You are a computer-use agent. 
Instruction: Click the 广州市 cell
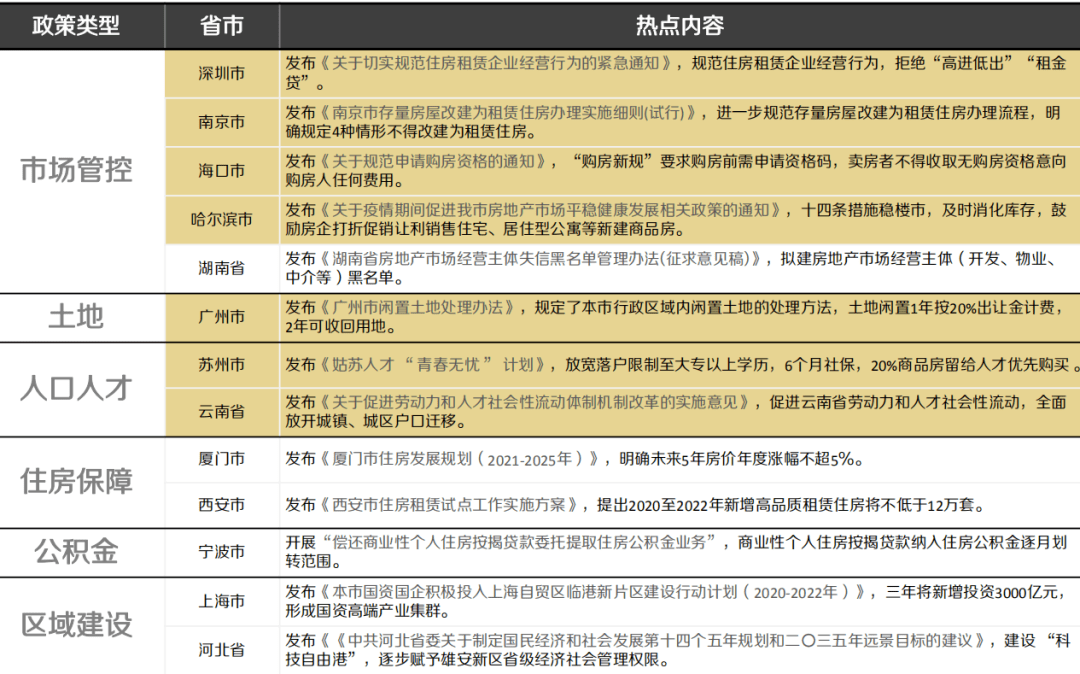pos(221,316)
